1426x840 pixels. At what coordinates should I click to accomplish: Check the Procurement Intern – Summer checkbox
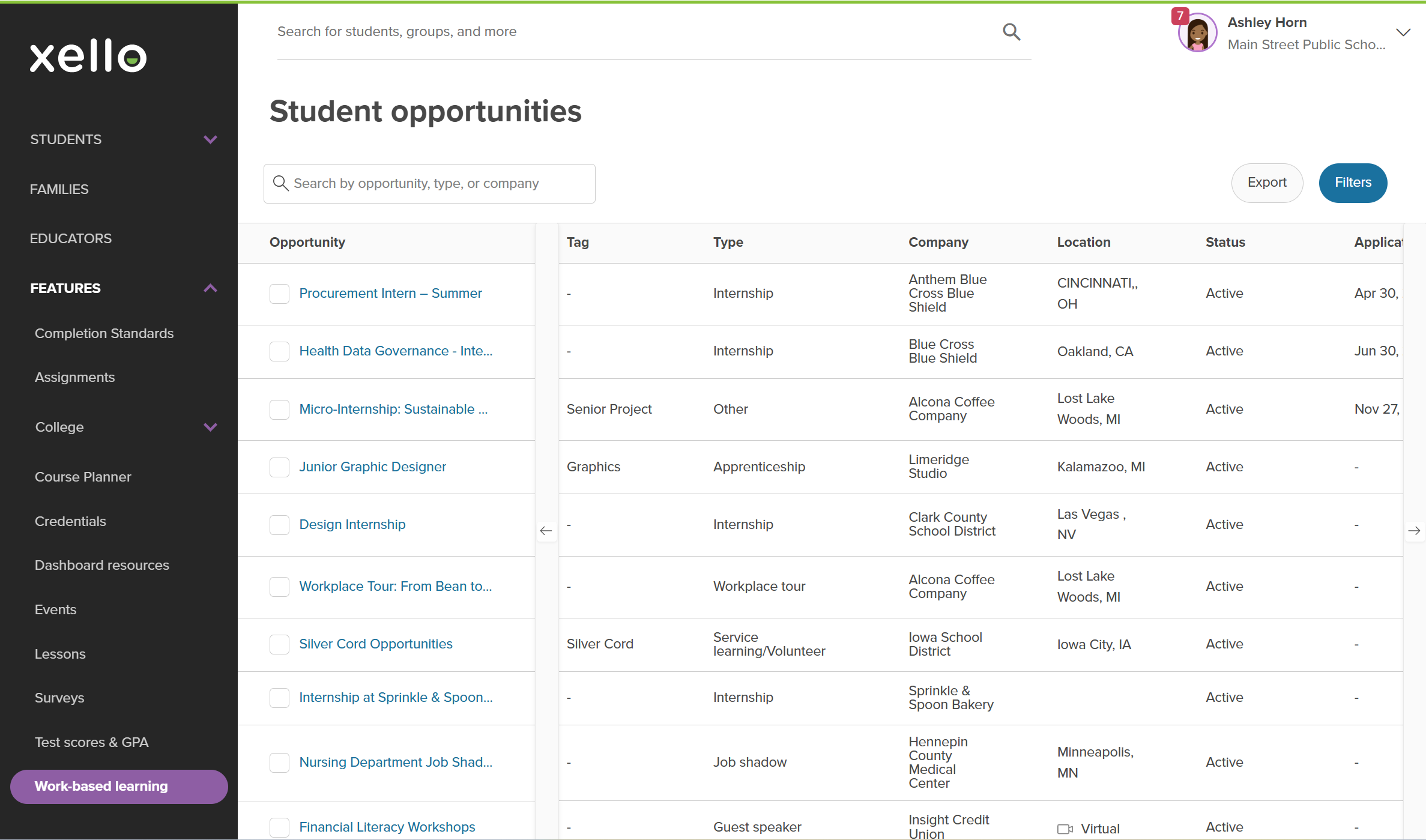click(279, 294)
